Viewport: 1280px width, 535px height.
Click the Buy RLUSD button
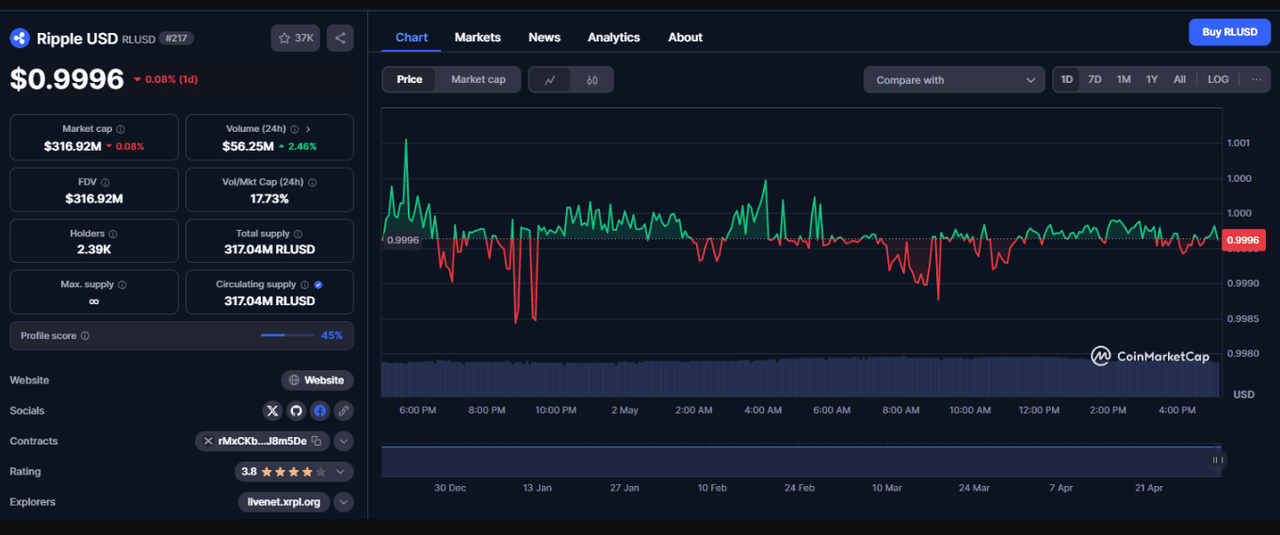(1229, 32)
